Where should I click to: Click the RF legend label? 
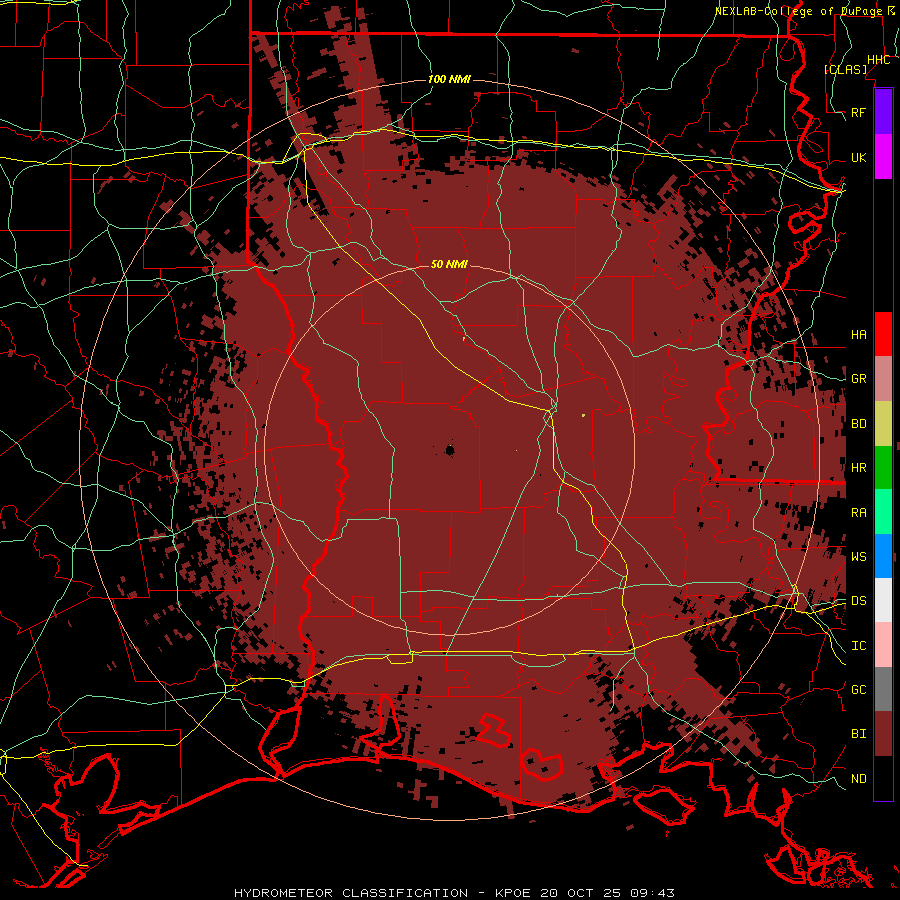click(x=859, y=112)
